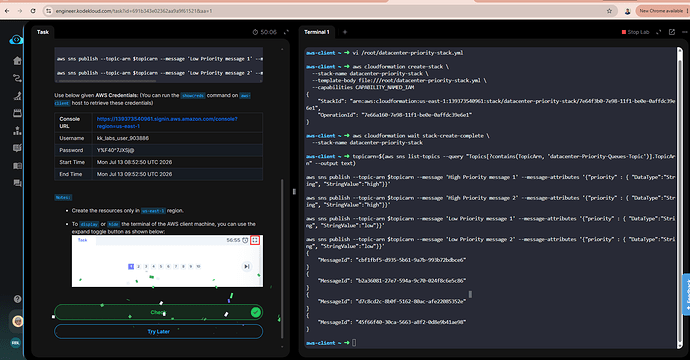Screen dimensions: 690x360
Task: Open the learning paths route icon
Action: (17, 78)
